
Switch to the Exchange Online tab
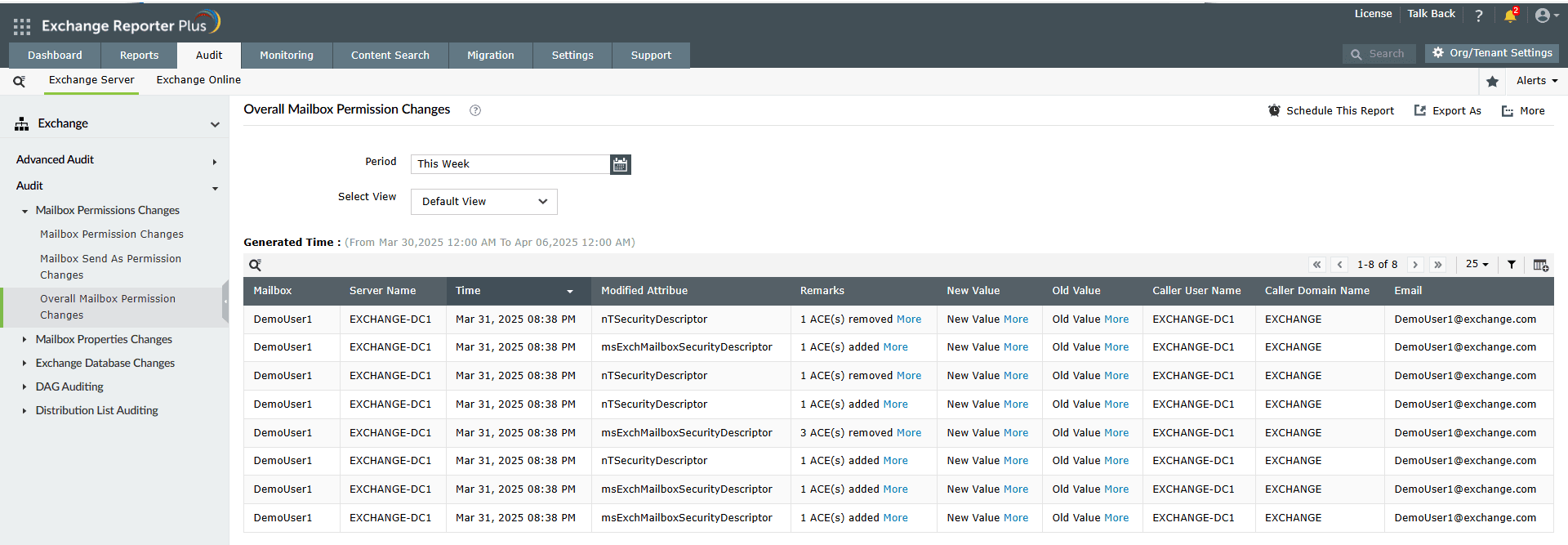point(198,80)
